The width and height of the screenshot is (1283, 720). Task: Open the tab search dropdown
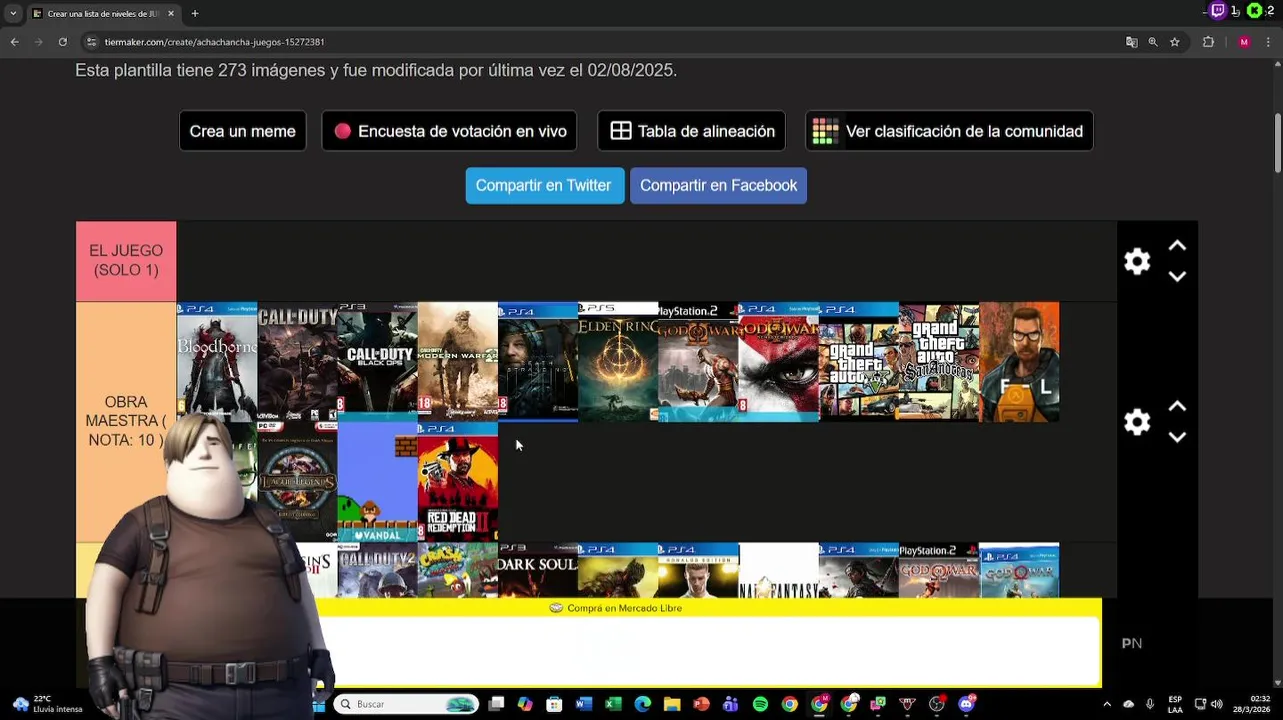pyautogui.click(x=13, y=14)
